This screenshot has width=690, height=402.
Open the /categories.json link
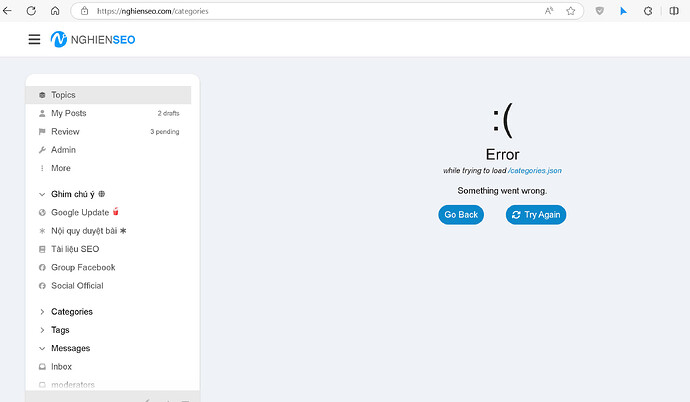[x=535, y=171]
